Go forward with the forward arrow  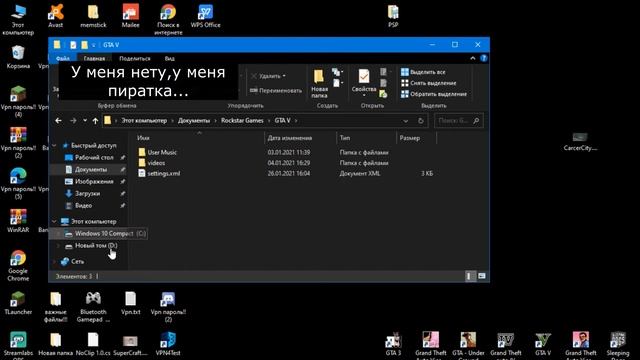pos(73,120)
